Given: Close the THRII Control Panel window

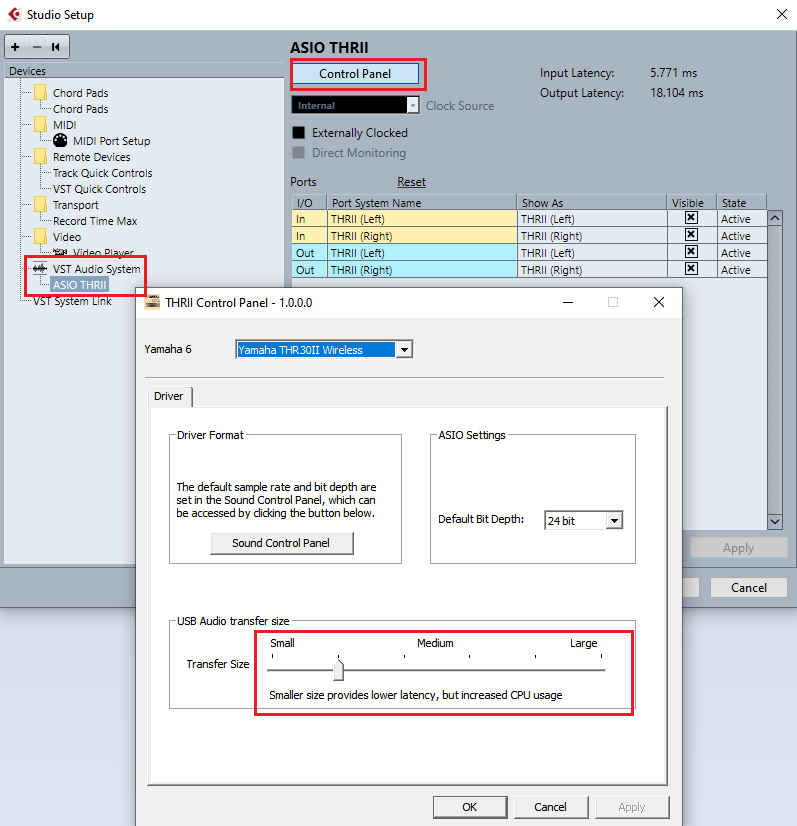Looking at the screenshot, I should tap(658, 302).
